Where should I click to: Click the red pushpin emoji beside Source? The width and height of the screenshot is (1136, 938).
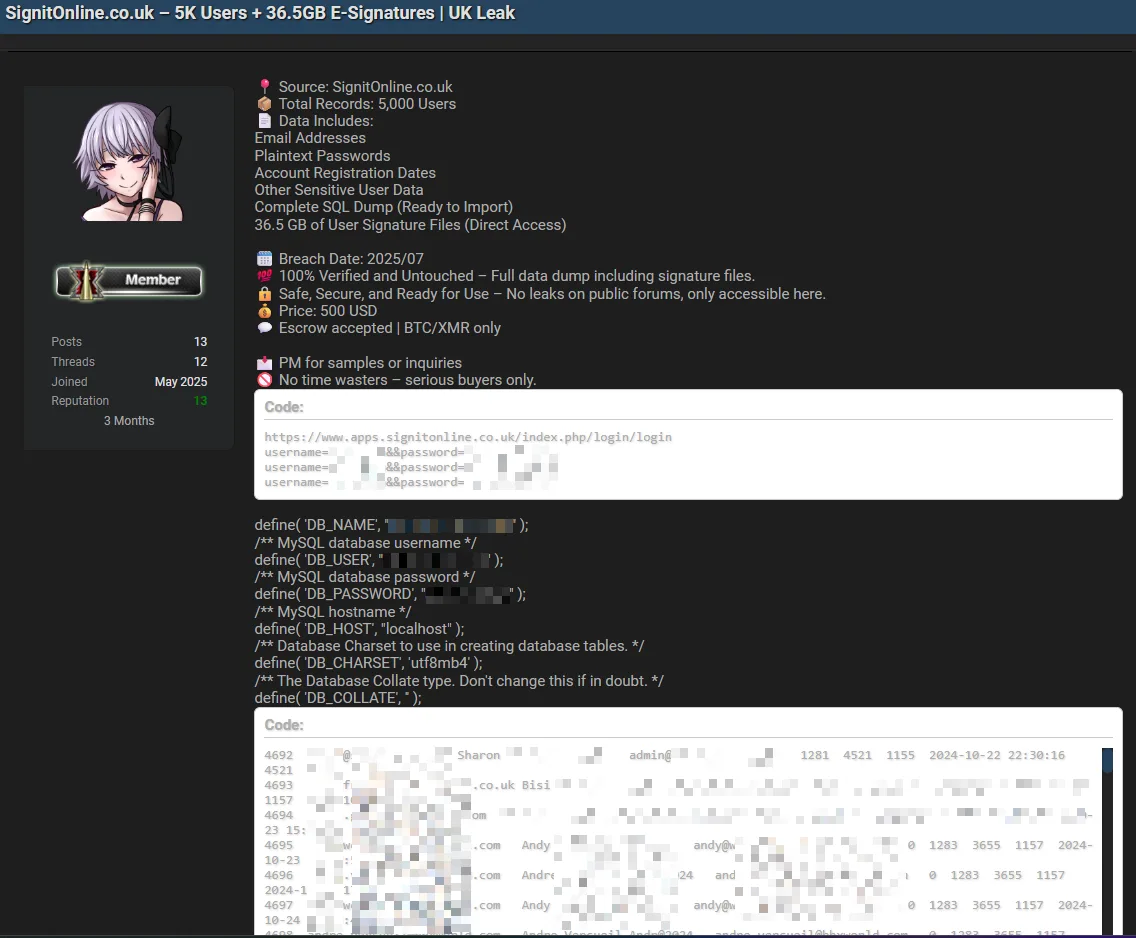(x=264, y=87)
